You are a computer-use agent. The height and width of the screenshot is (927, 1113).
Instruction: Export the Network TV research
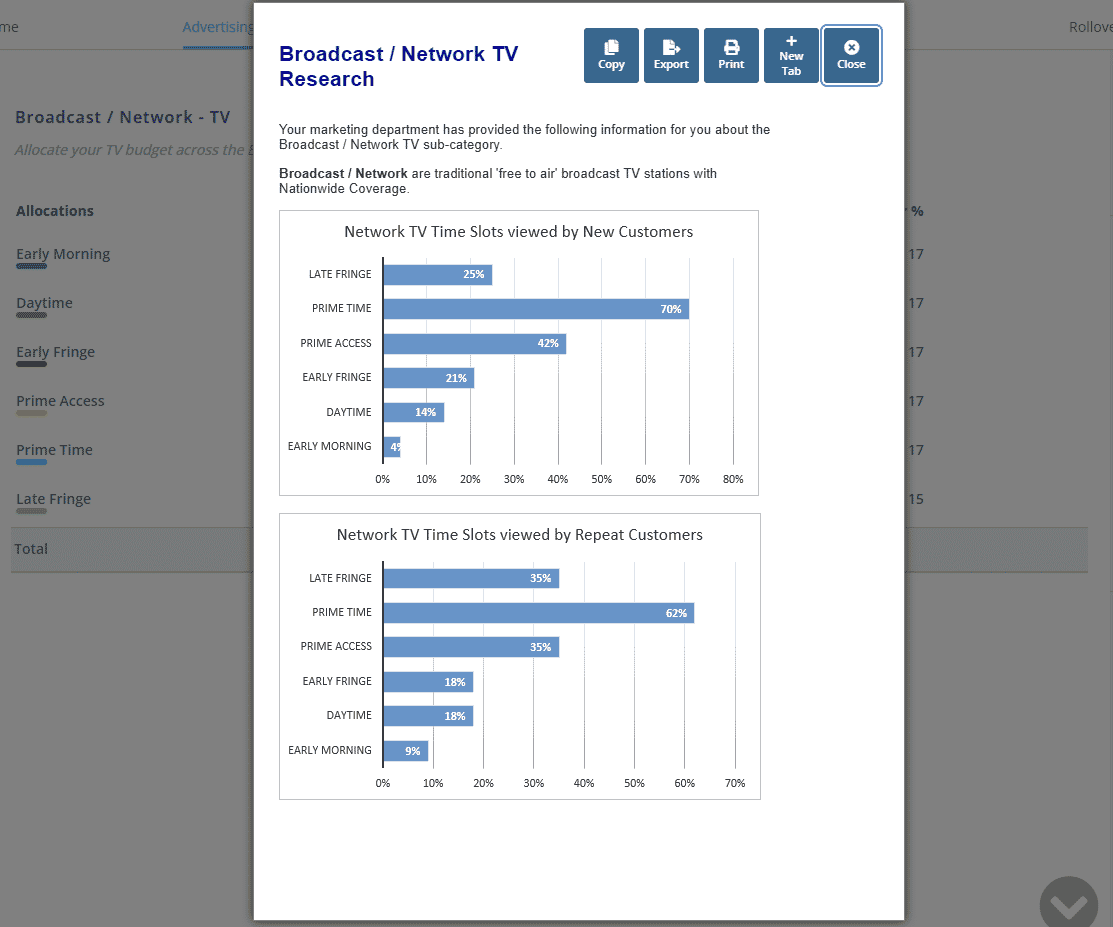671,55
